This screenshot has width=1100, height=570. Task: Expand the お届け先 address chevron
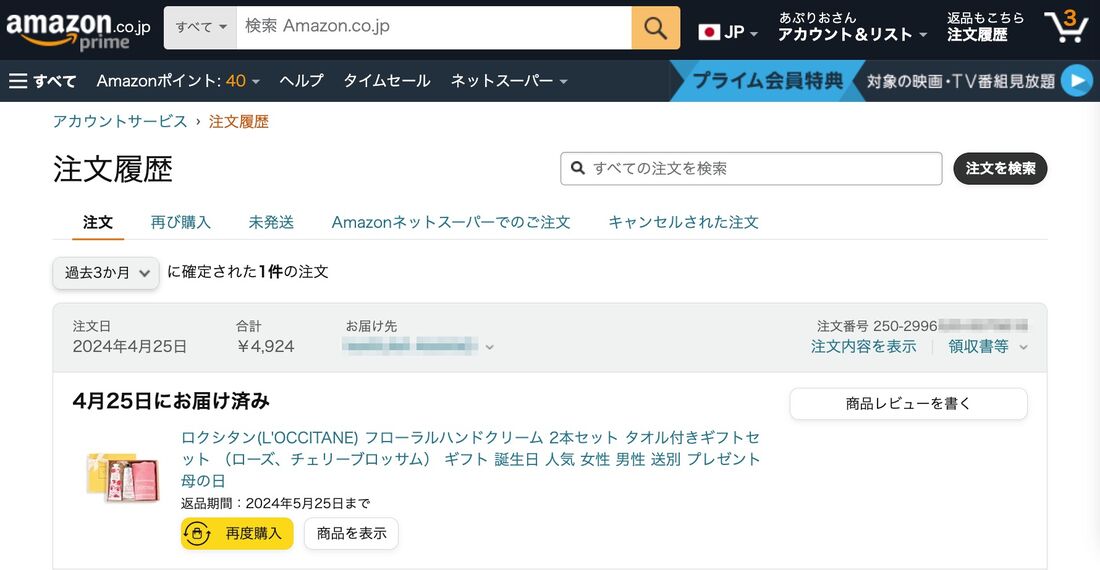(x=489, y=347)
